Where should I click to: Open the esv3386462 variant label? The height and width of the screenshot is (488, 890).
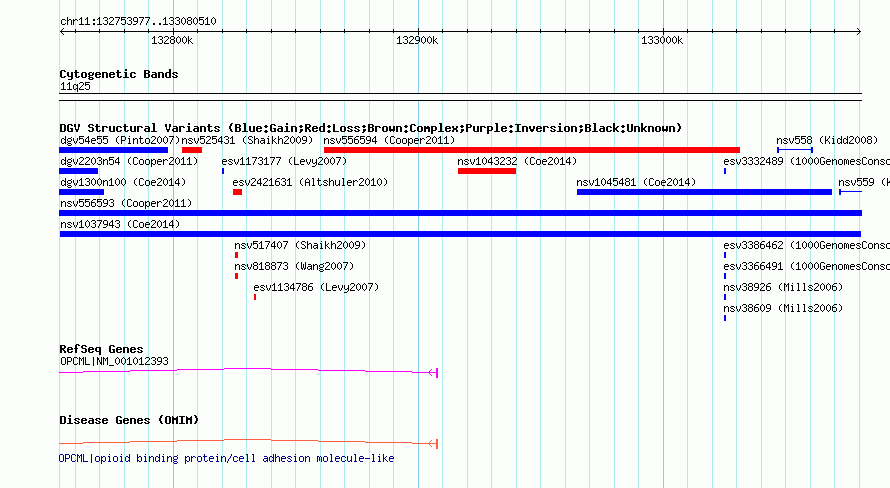coord(807,245)
